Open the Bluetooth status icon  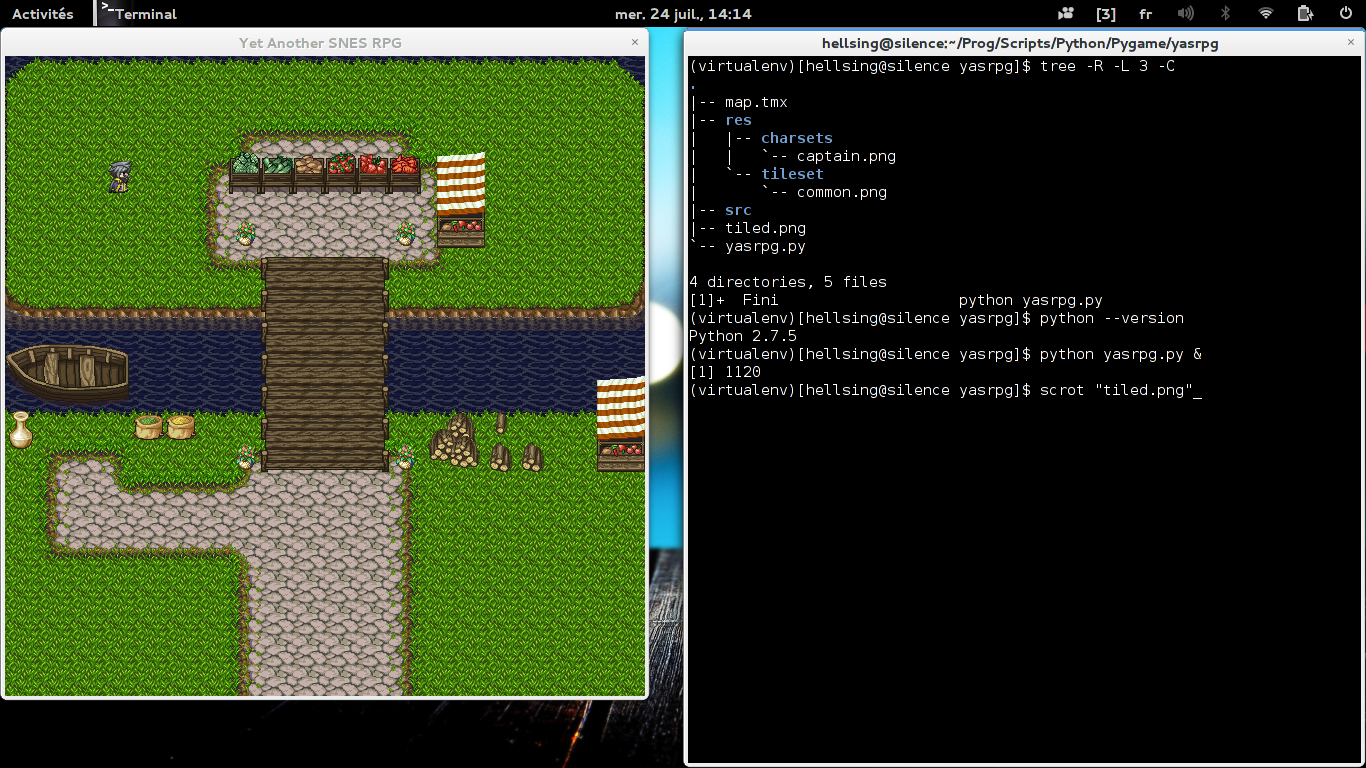(1223, 14)
